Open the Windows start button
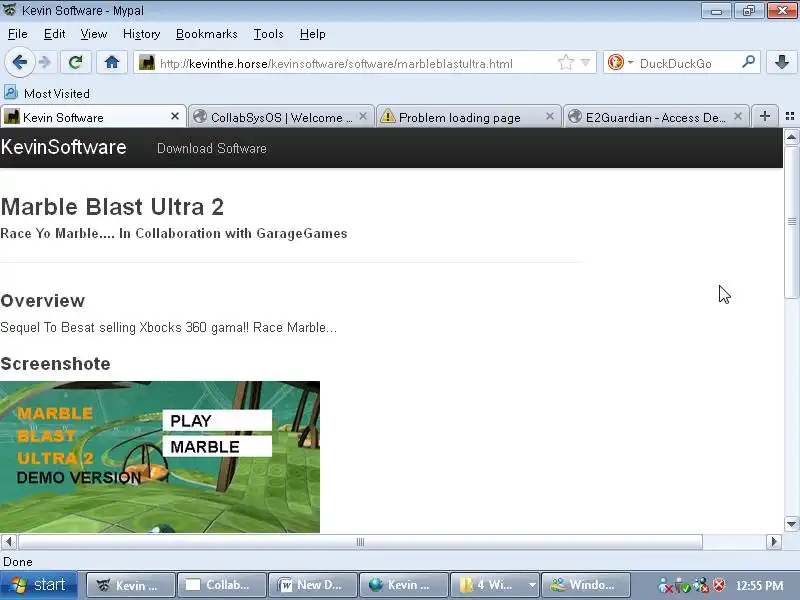This screenshot has height=600, width=800. click(x=39, y=585)
